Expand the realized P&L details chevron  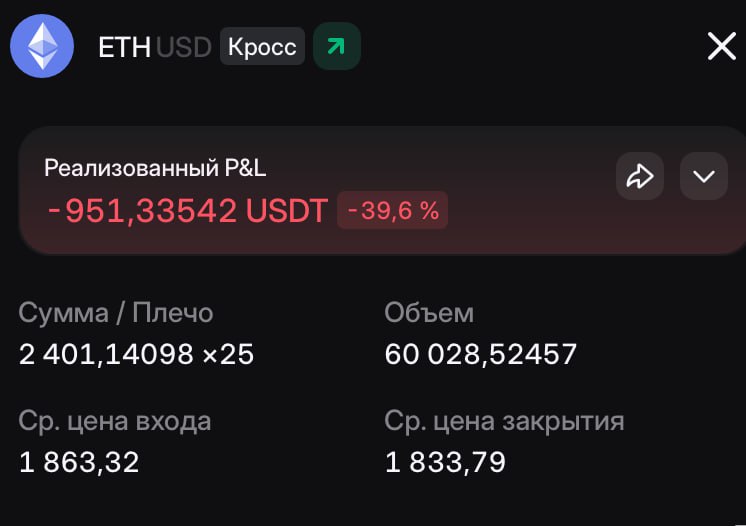click(x=703, y=177)
